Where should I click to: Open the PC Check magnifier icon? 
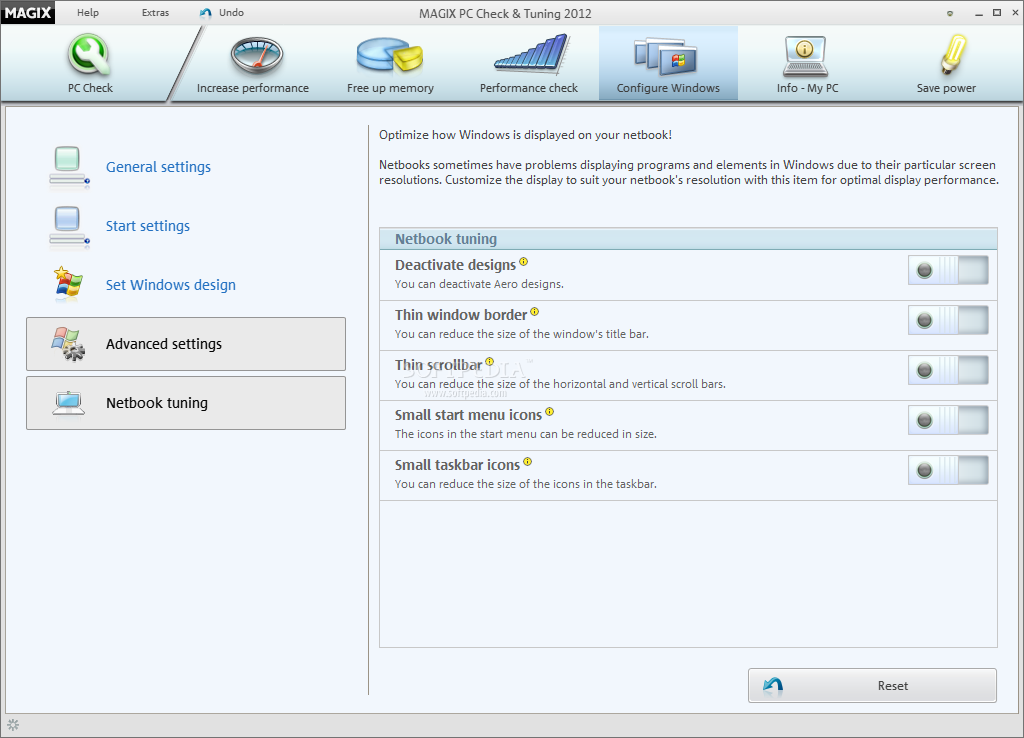(x=89, y=54)
